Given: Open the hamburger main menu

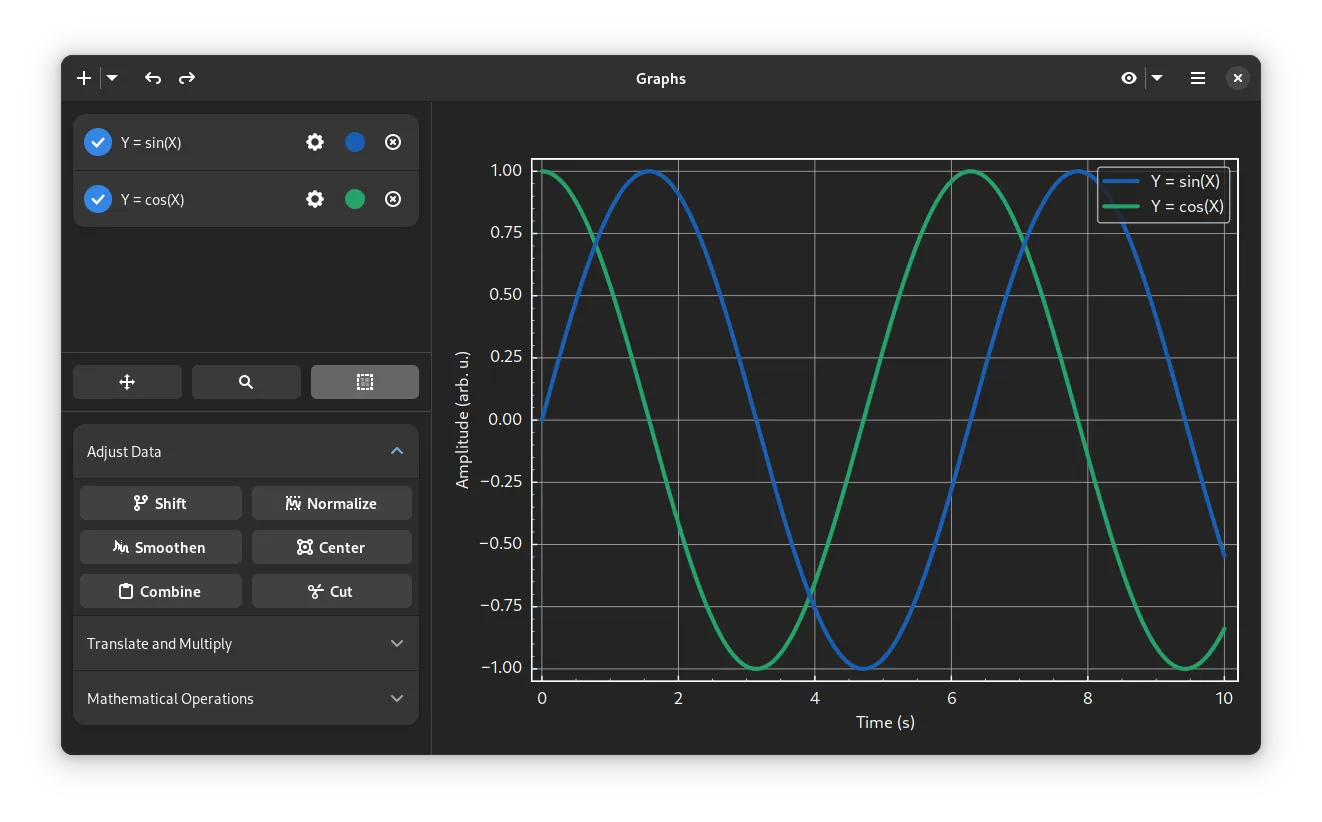Looking at the screenshot, I should tap(1198, 78).
